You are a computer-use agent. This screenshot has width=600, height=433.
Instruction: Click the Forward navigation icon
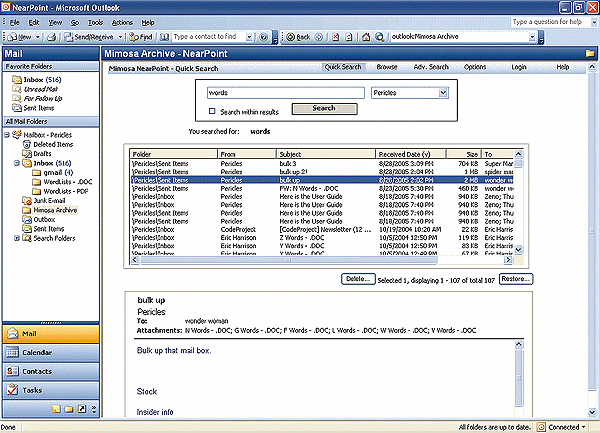click(319, 37)
